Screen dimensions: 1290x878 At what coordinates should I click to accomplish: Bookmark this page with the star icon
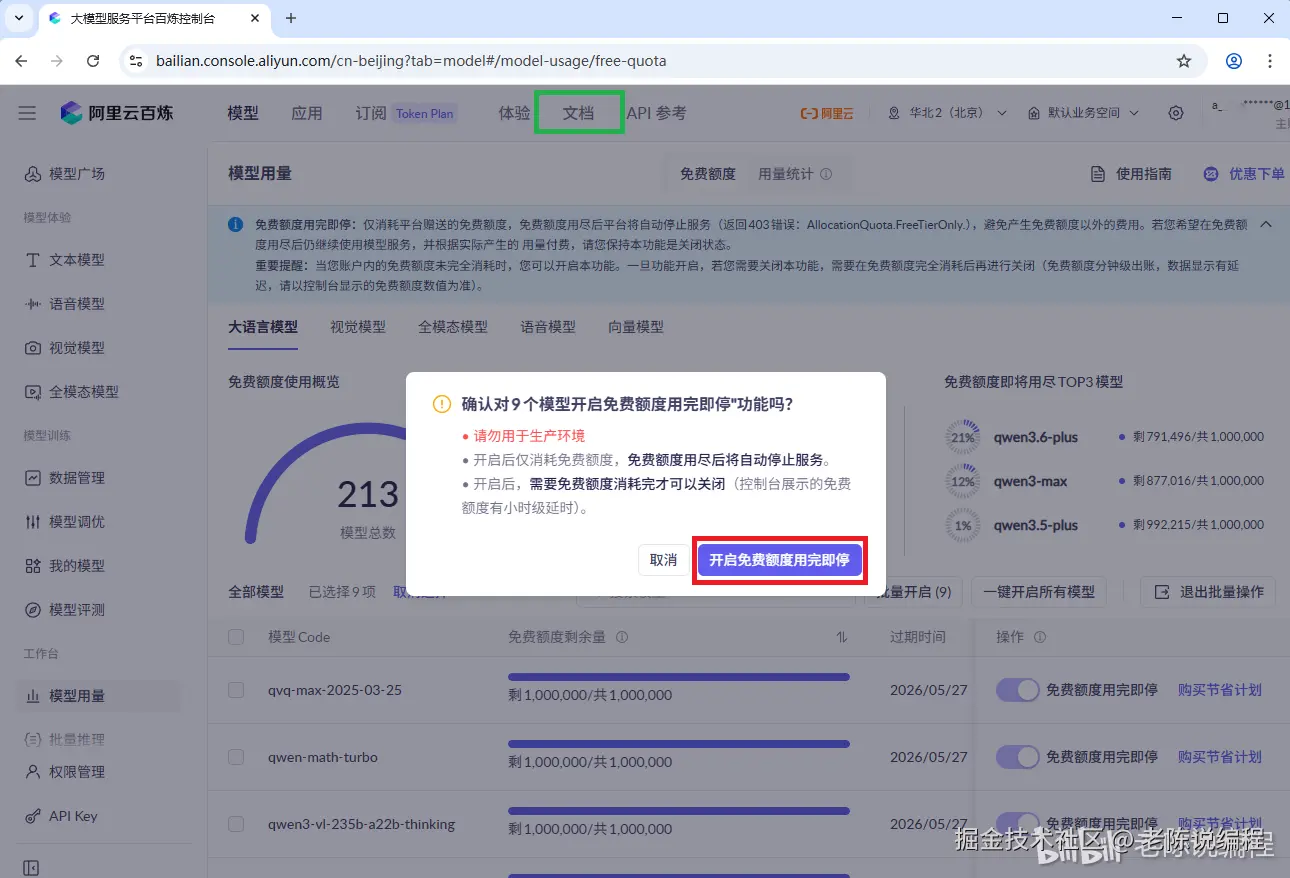1184,61
